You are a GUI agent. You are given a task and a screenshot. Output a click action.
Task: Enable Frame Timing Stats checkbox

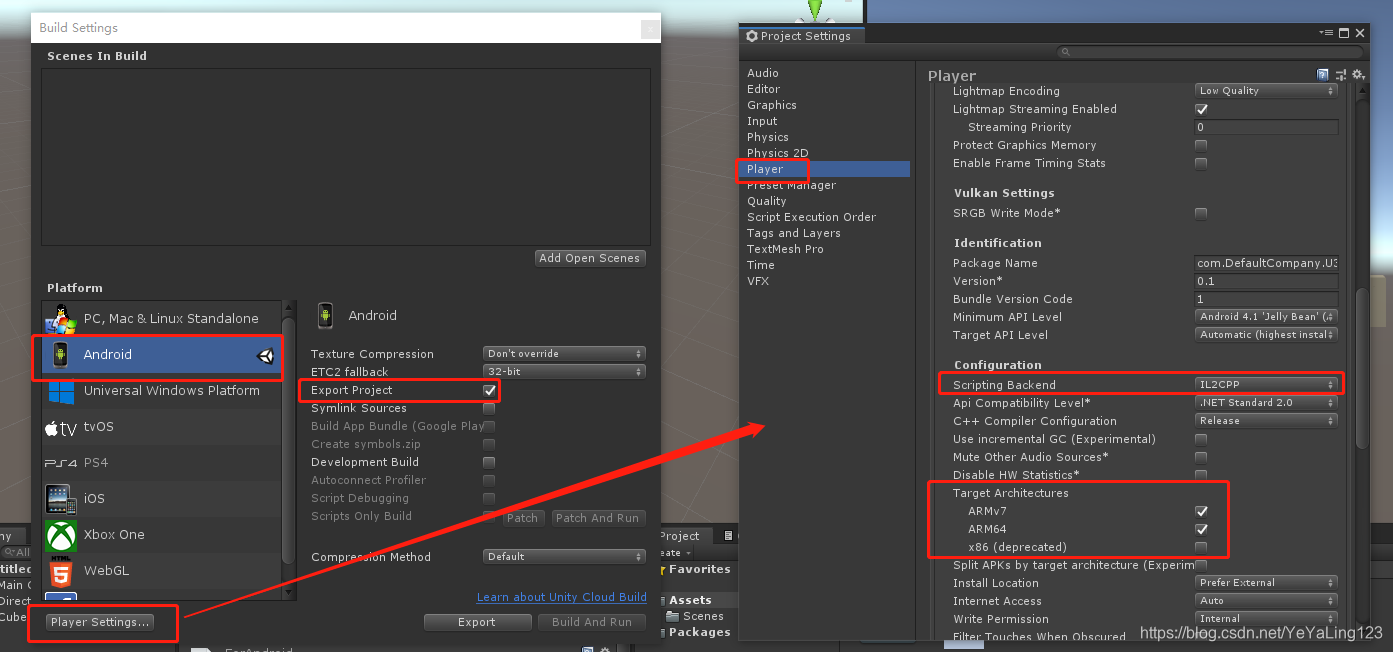1201,163
